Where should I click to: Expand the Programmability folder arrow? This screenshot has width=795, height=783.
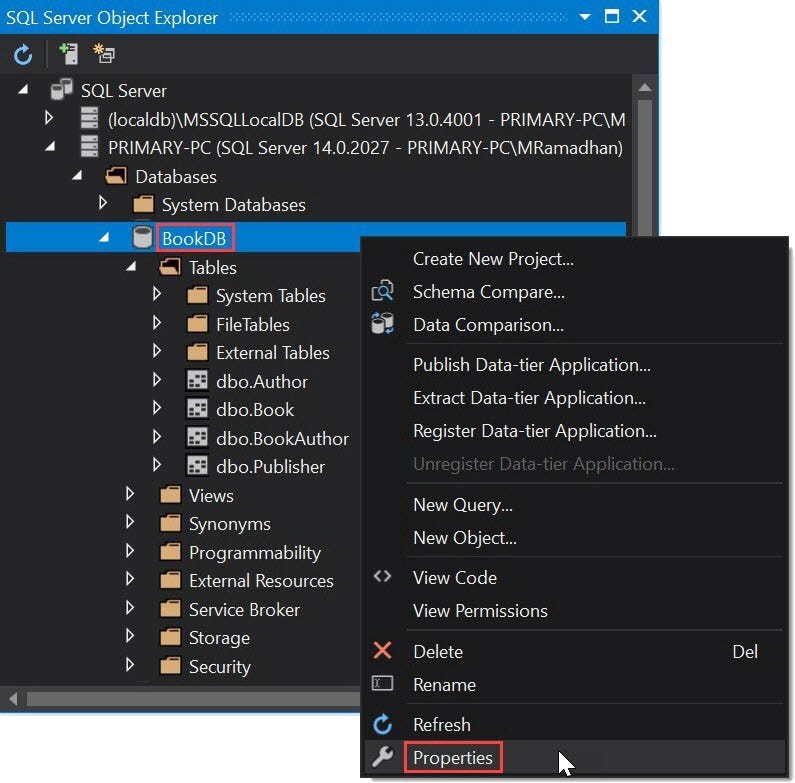(x=130, y=551)
